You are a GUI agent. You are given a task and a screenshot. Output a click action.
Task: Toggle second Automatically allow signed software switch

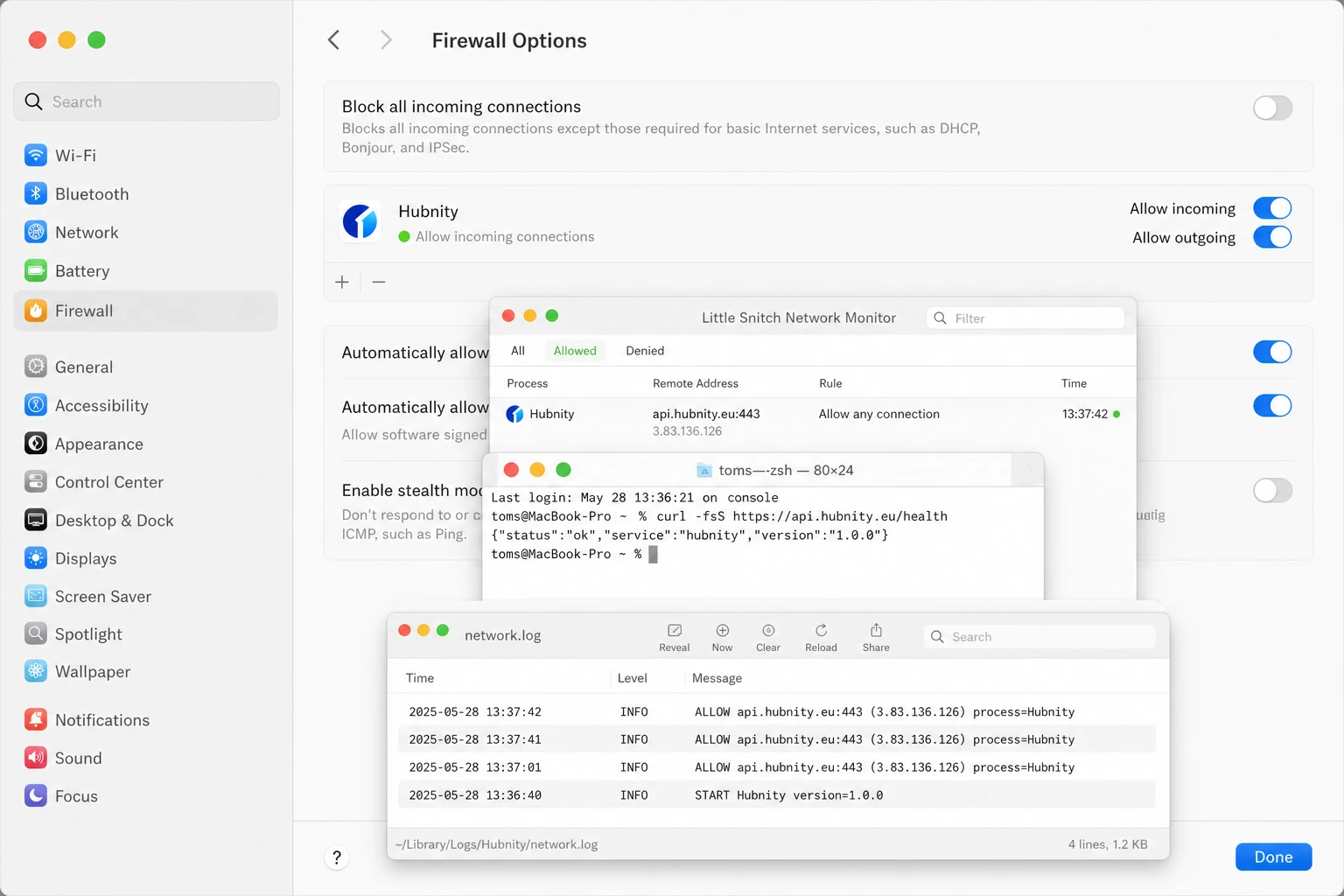(x=1272, y=406)
